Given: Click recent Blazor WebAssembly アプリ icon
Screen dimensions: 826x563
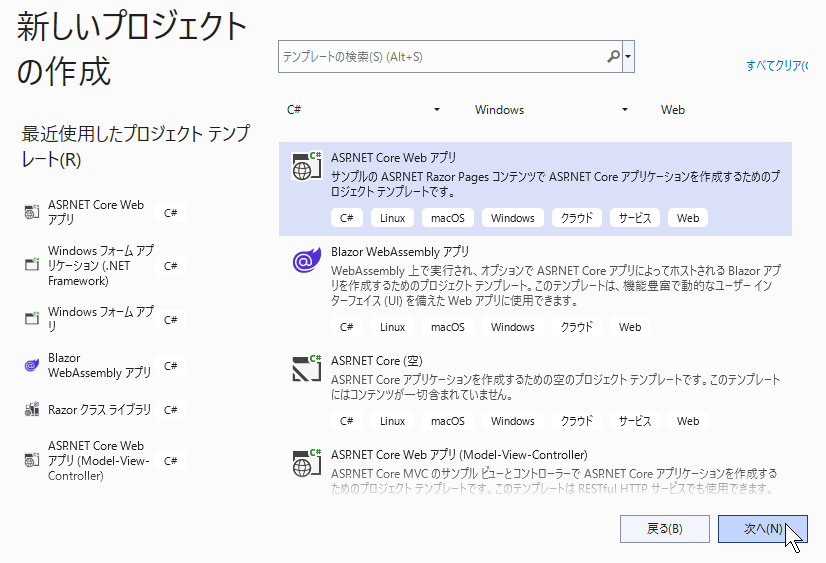Looking at the screenshot, I should pyautogui.click(x=32, y=365).
